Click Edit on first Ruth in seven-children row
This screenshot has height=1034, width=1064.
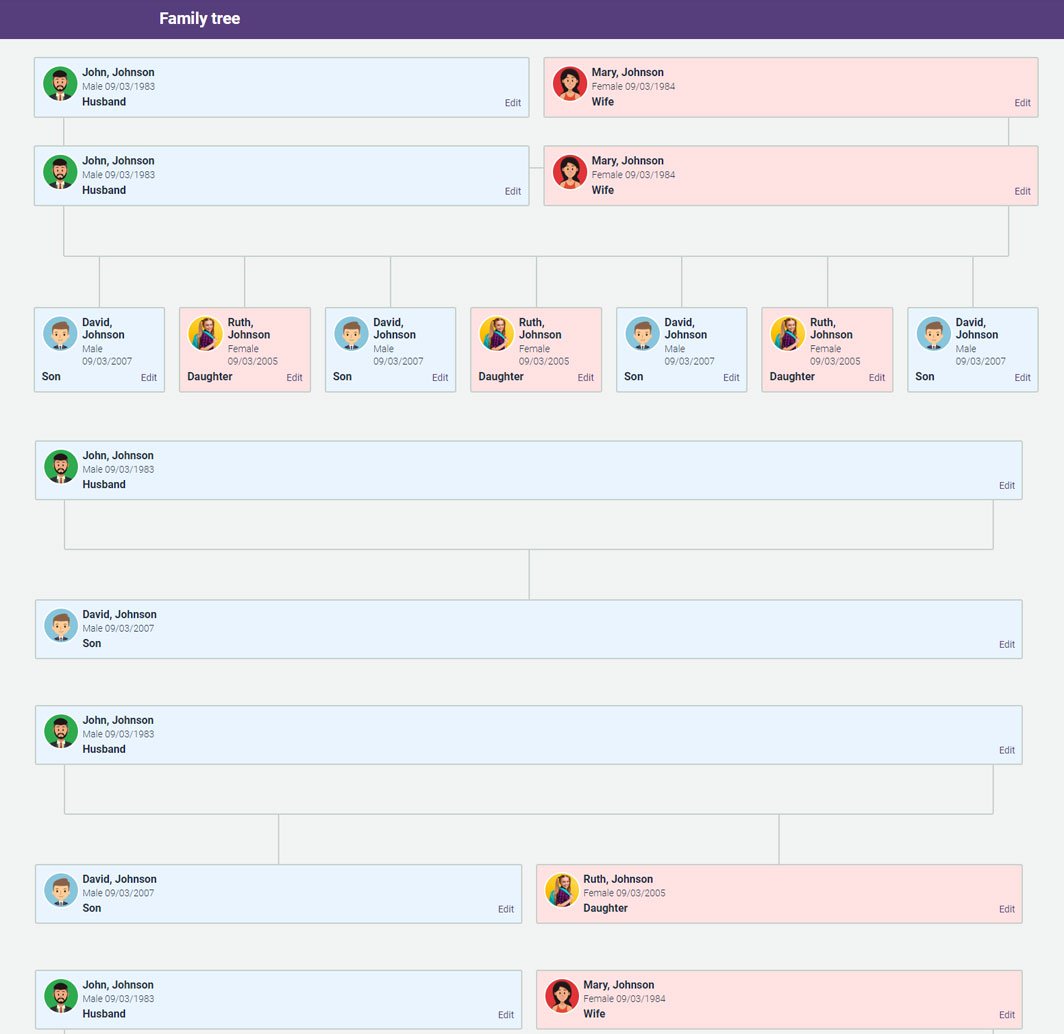click(x=294, y=378)
